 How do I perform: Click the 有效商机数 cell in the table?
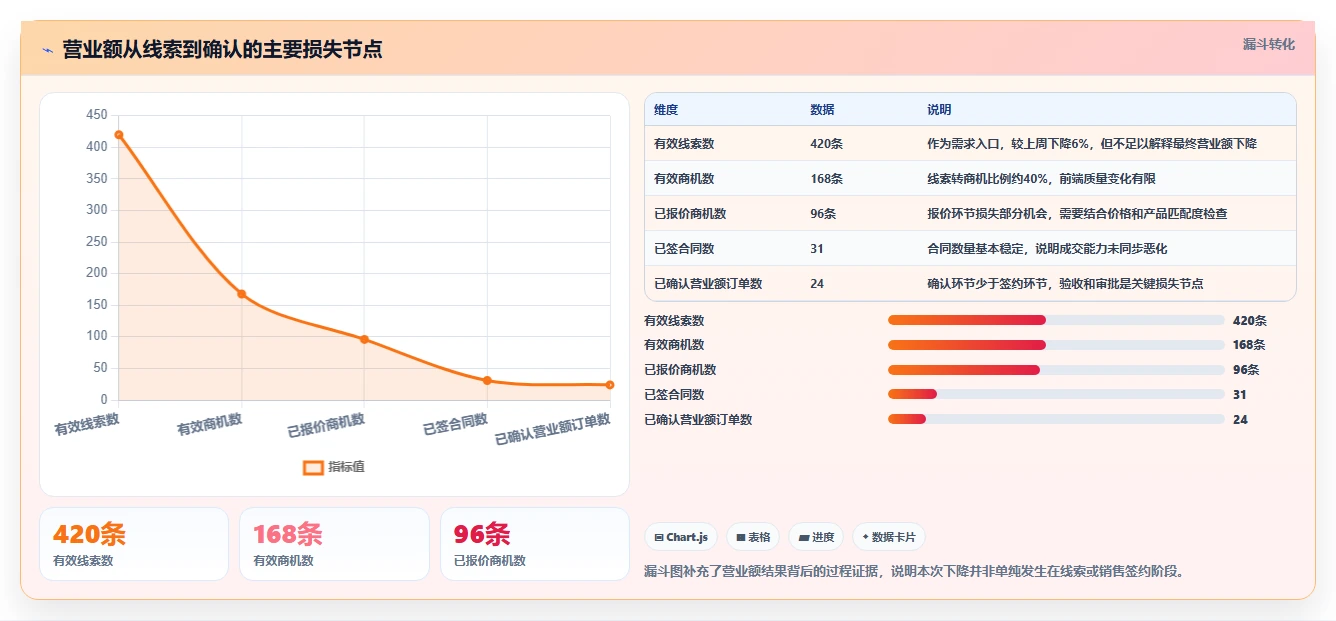click(684, 179)
